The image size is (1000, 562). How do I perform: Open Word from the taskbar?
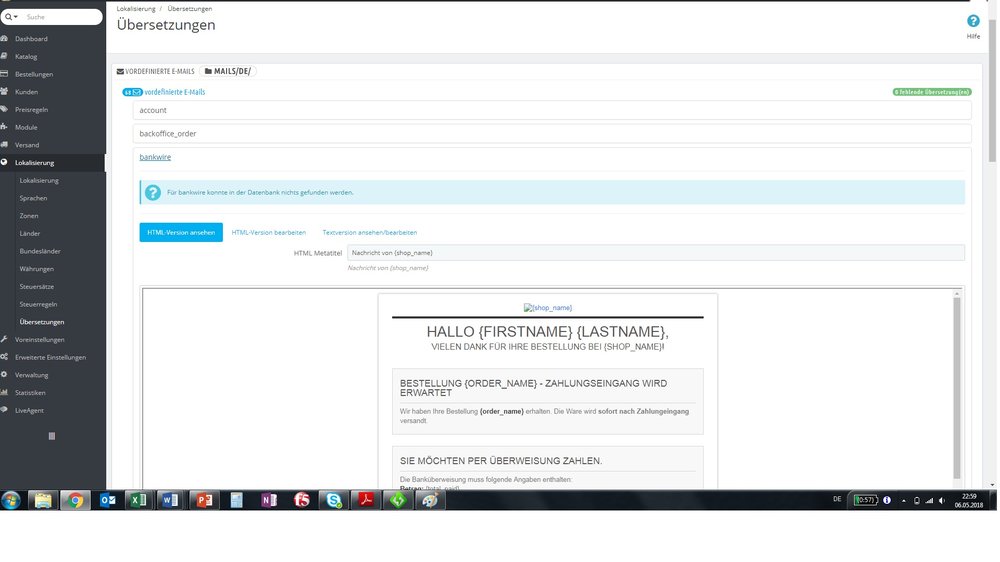pos(171,501)
